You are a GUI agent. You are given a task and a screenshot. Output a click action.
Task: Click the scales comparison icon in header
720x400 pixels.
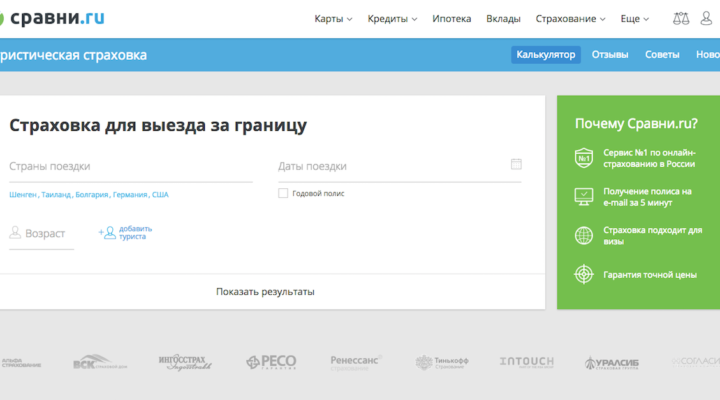click(x=681, y=18)
